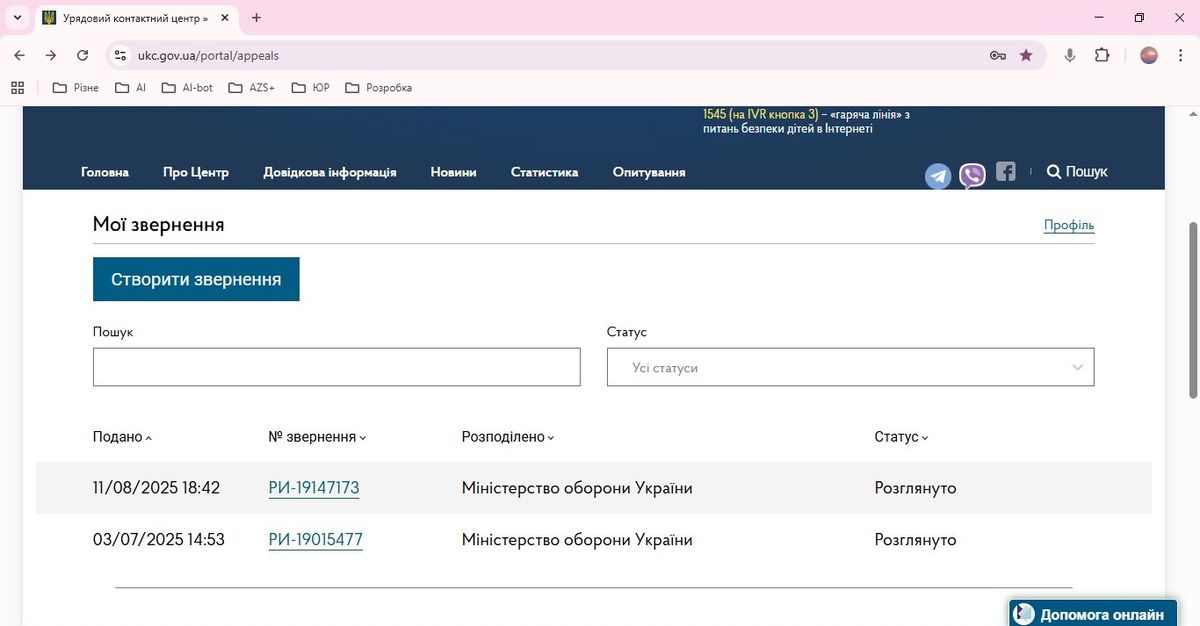1200x626 pixels.
Task: Close the Урядовий контактний центр tab
Action: tap(224, 18)
